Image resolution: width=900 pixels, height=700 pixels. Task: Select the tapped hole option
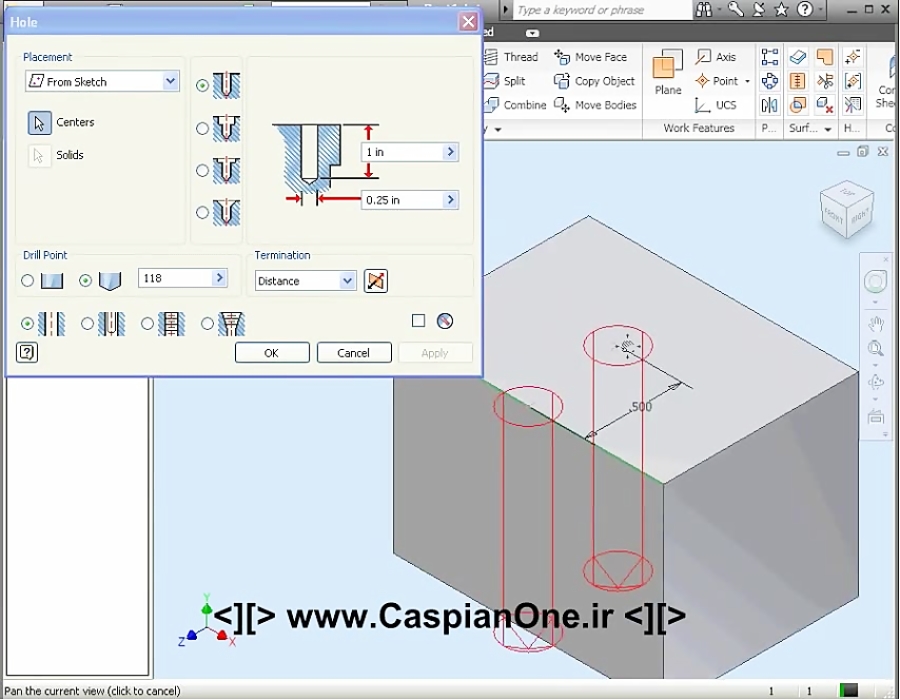coord(148,322)
